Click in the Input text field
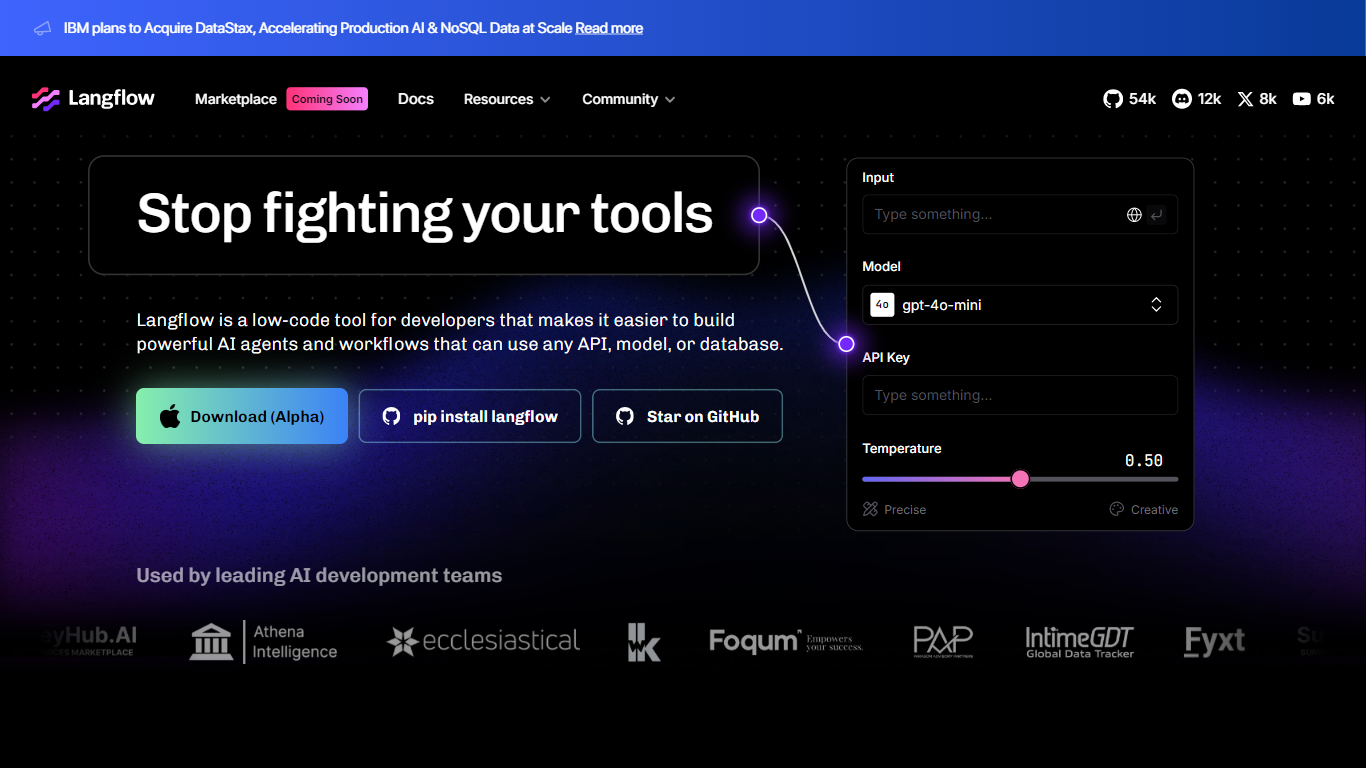Screen dimensions: 1366x768 tap(1020, 214)
